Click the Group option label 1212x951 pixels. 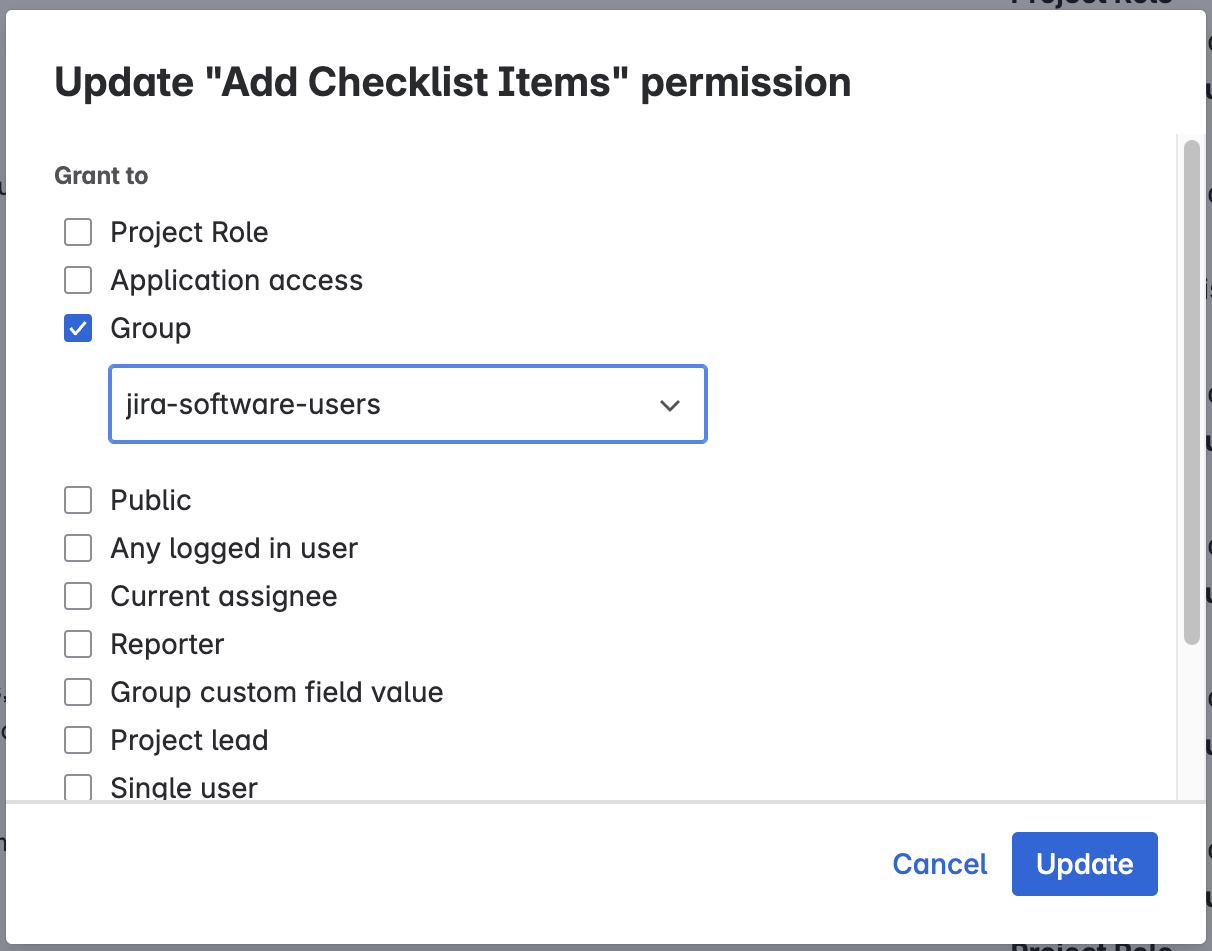tap(150, 329)
